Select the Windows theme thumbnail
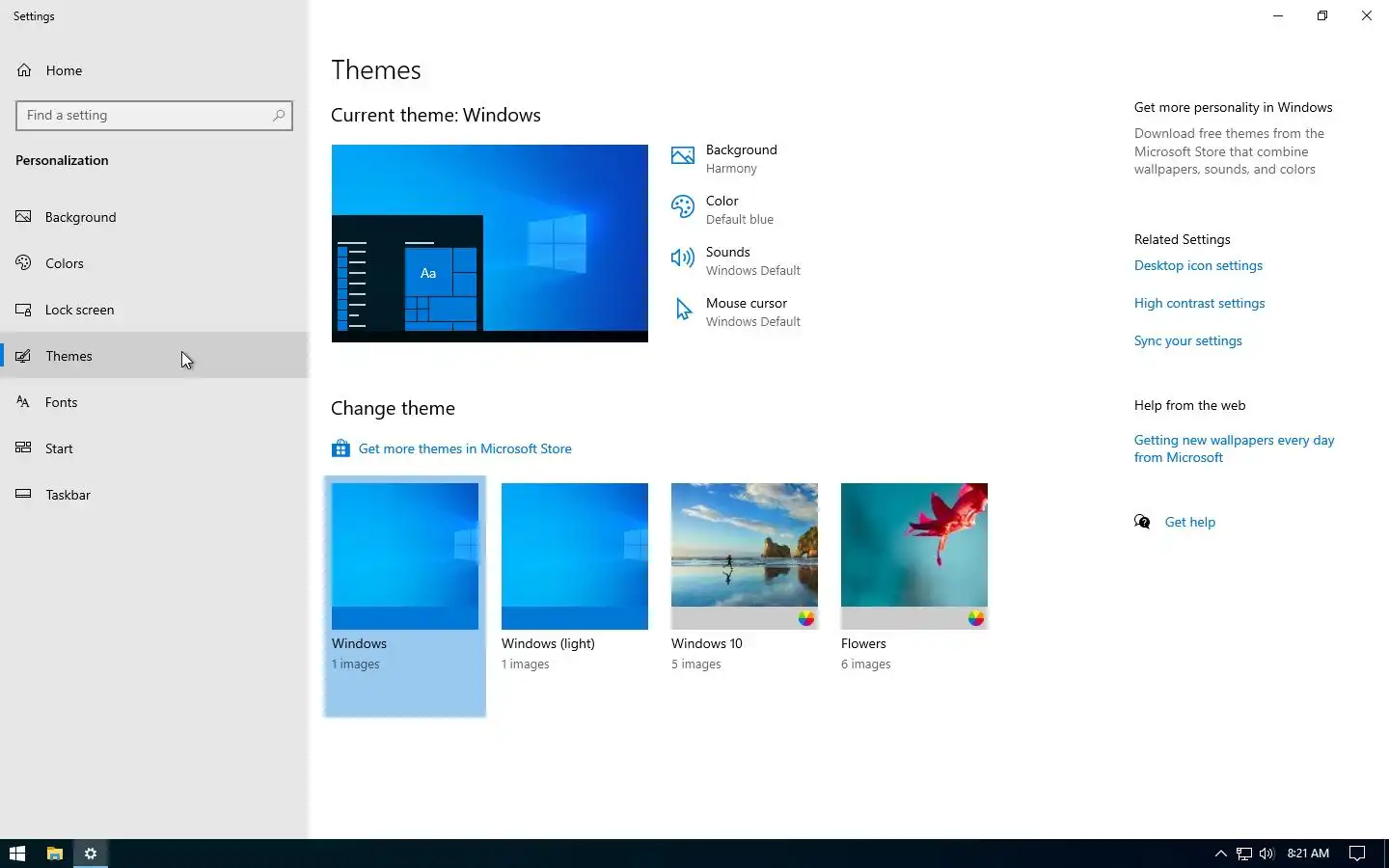 pos(405,556)
